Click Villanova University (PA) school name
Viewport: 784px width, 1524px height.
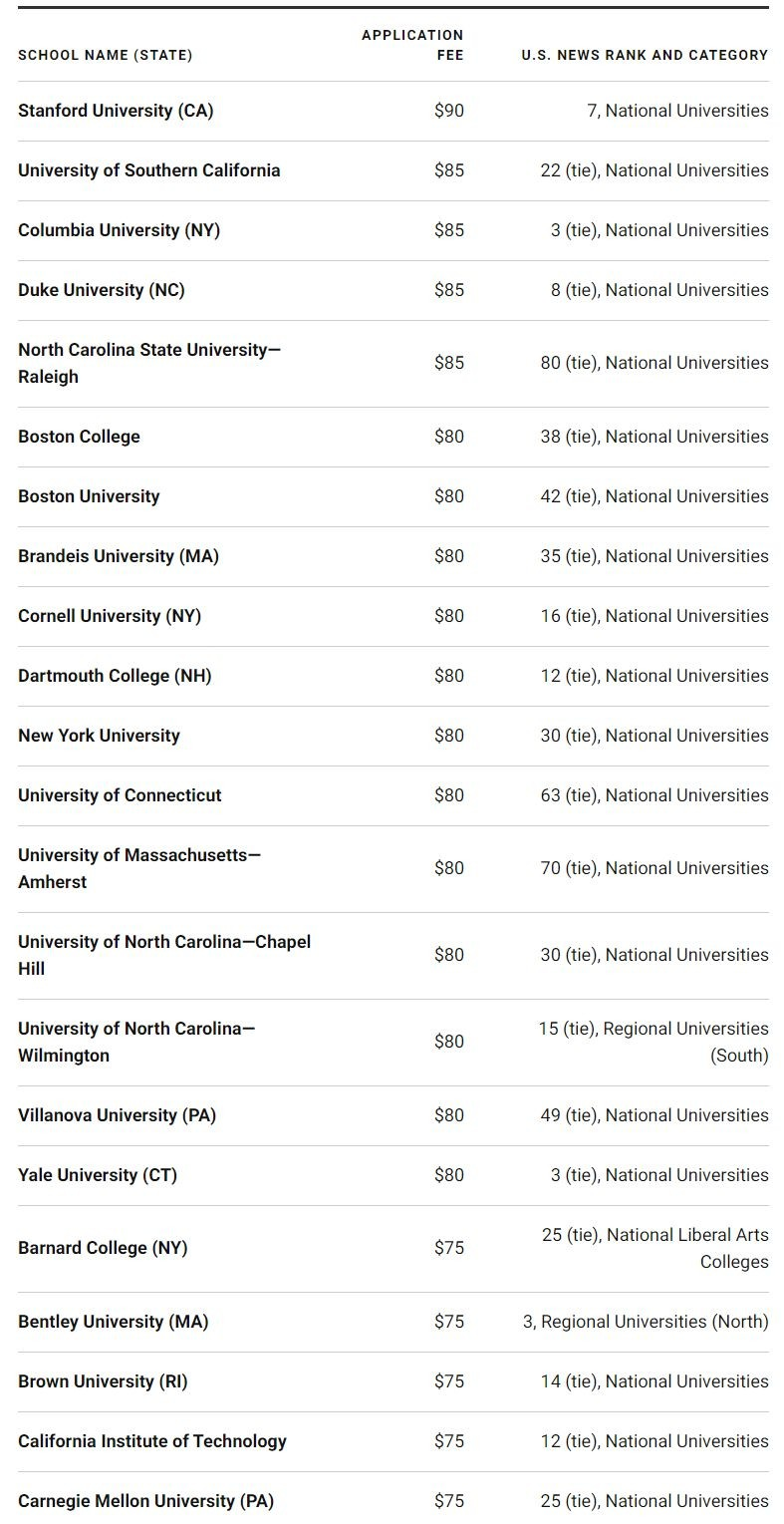(117, 1115)
